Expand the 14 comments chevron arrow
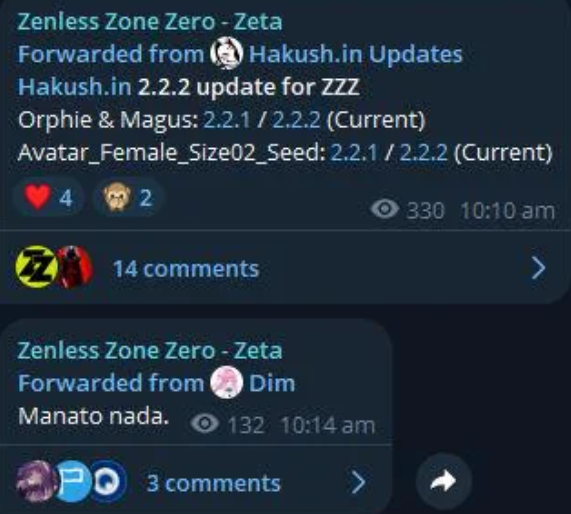Image resolution: width=571 pixels, height=514 pixels. click(538, 268)
